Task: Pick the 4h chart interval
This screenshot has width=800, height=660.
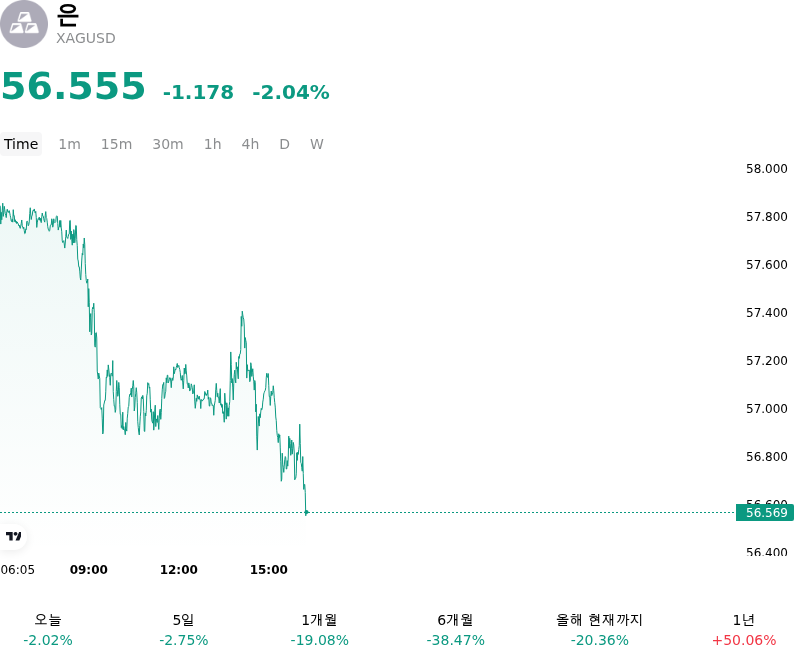Action: [x=250, y=144]
